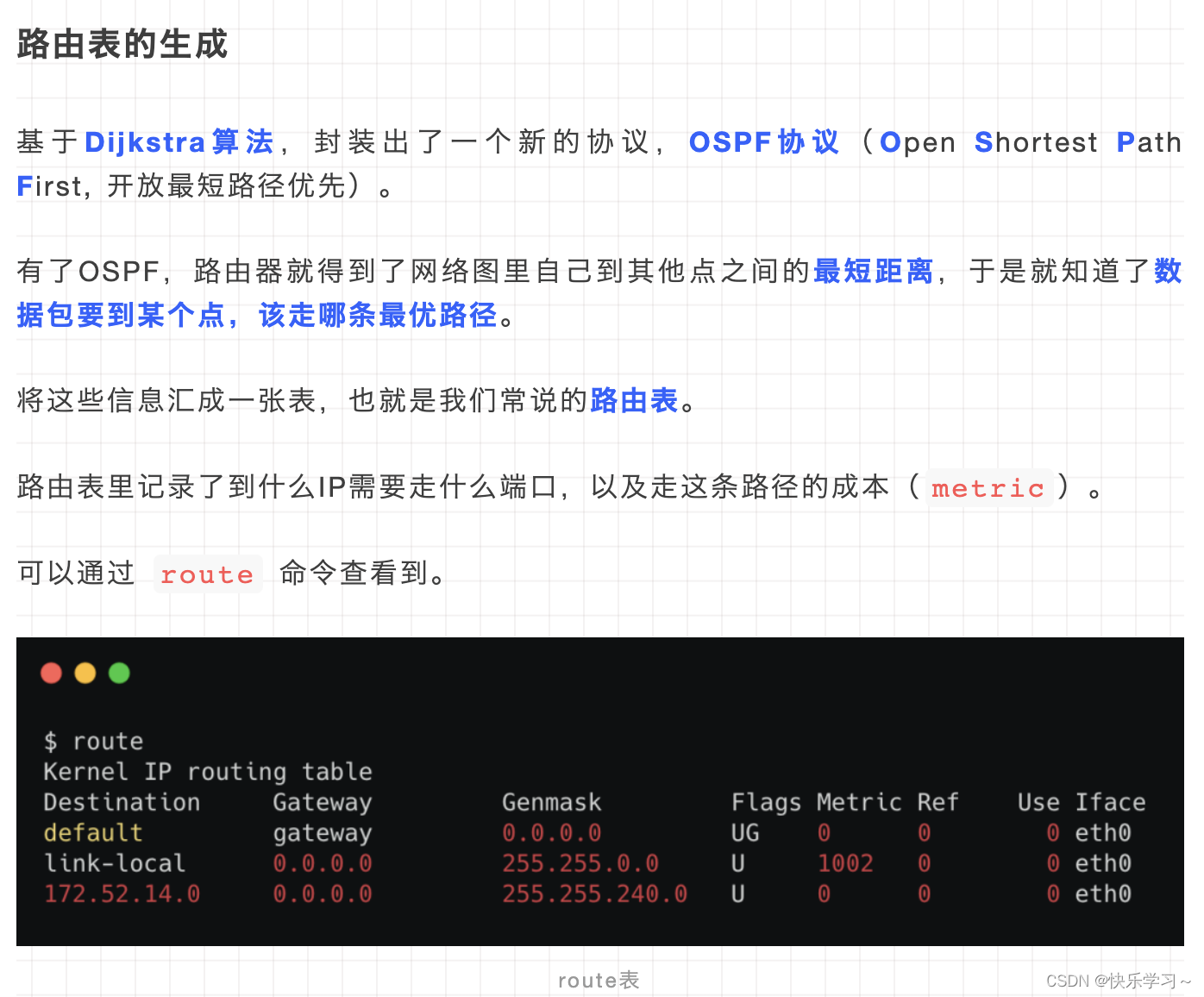Click the 路由表 highlighted link

click(x=633, y=400)
